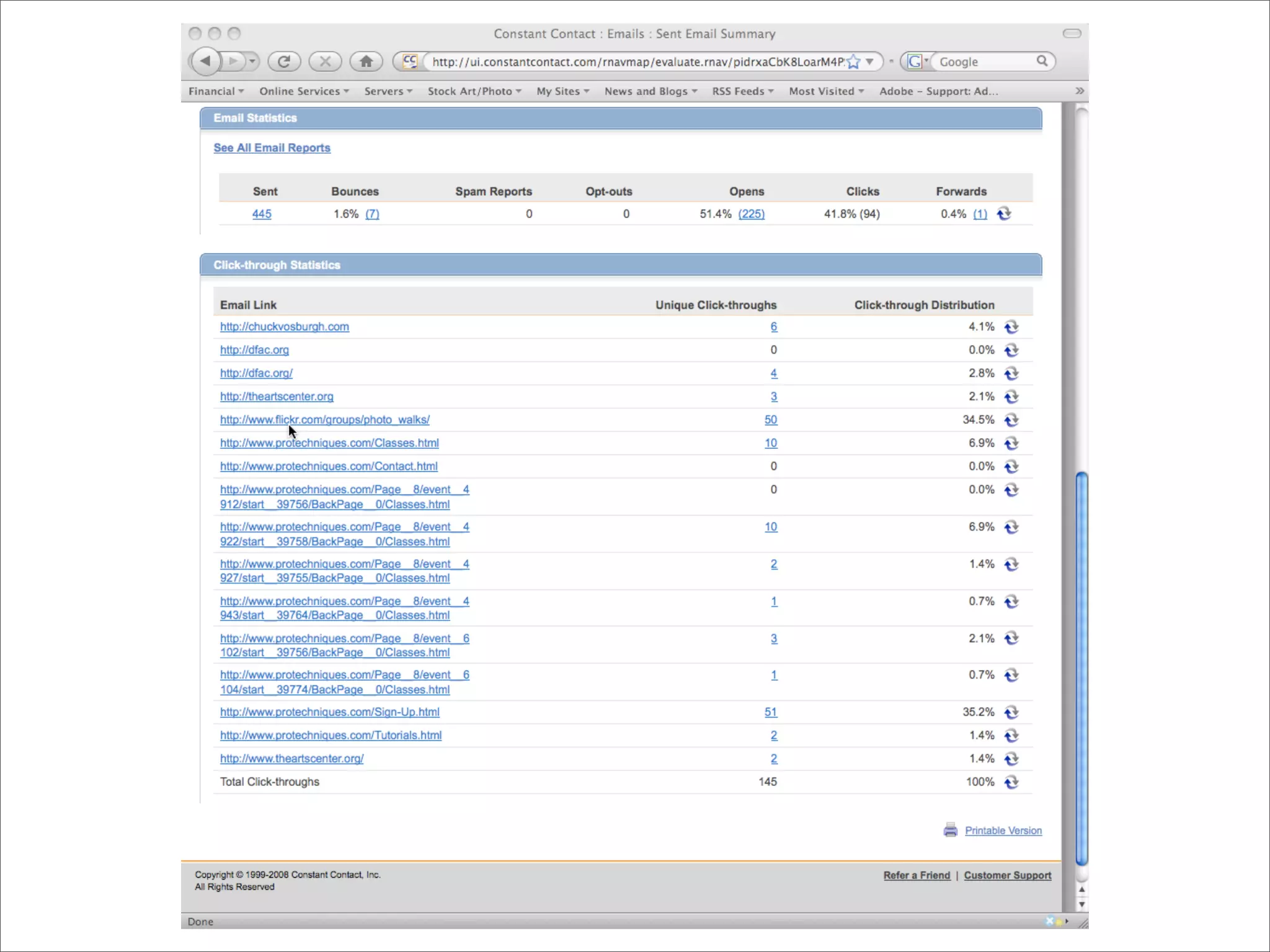Show more bookmarks via double-chevron
The width and height of the screenshot is (1270, 952).
(x=1079, y=91)
